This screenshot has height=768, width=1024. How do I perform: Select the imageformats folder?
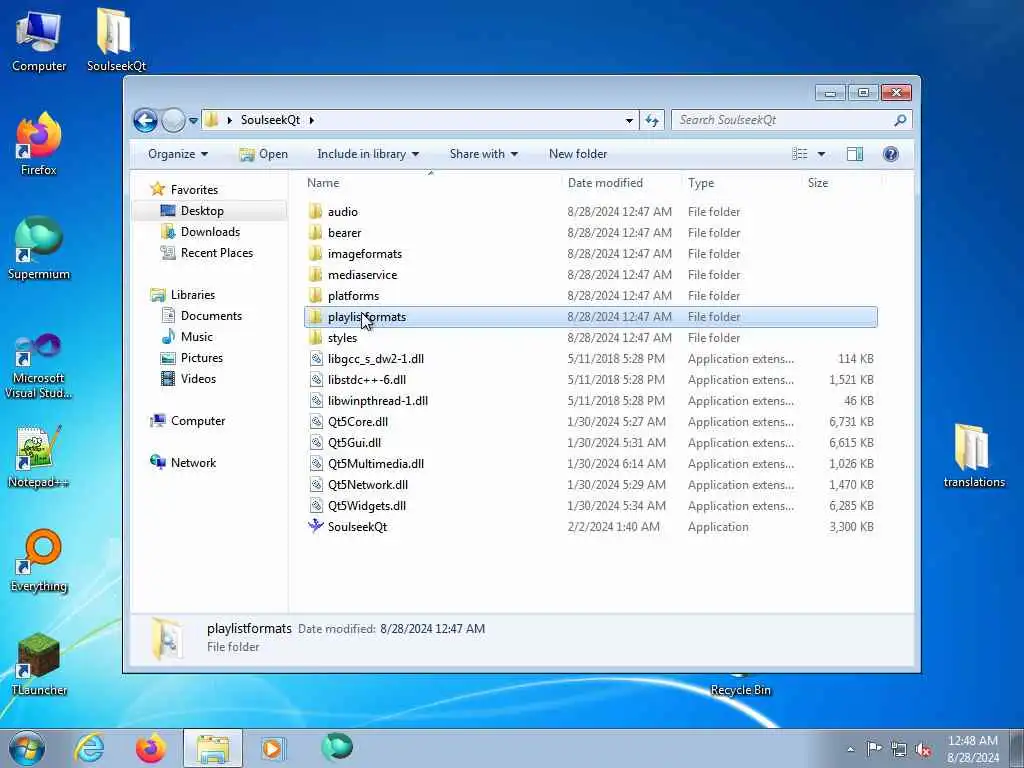pos(590,253)
